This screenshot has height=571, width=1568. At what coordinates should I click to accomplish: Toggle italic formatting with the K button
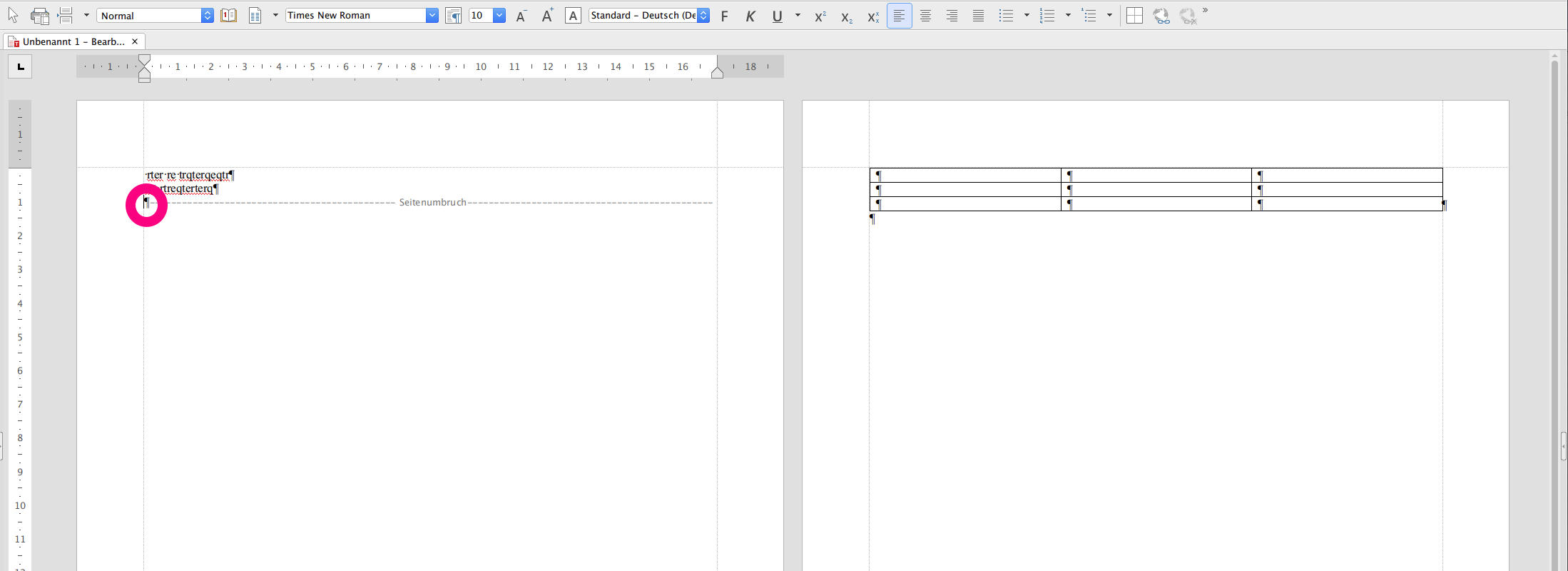click(x=750, y=16)
